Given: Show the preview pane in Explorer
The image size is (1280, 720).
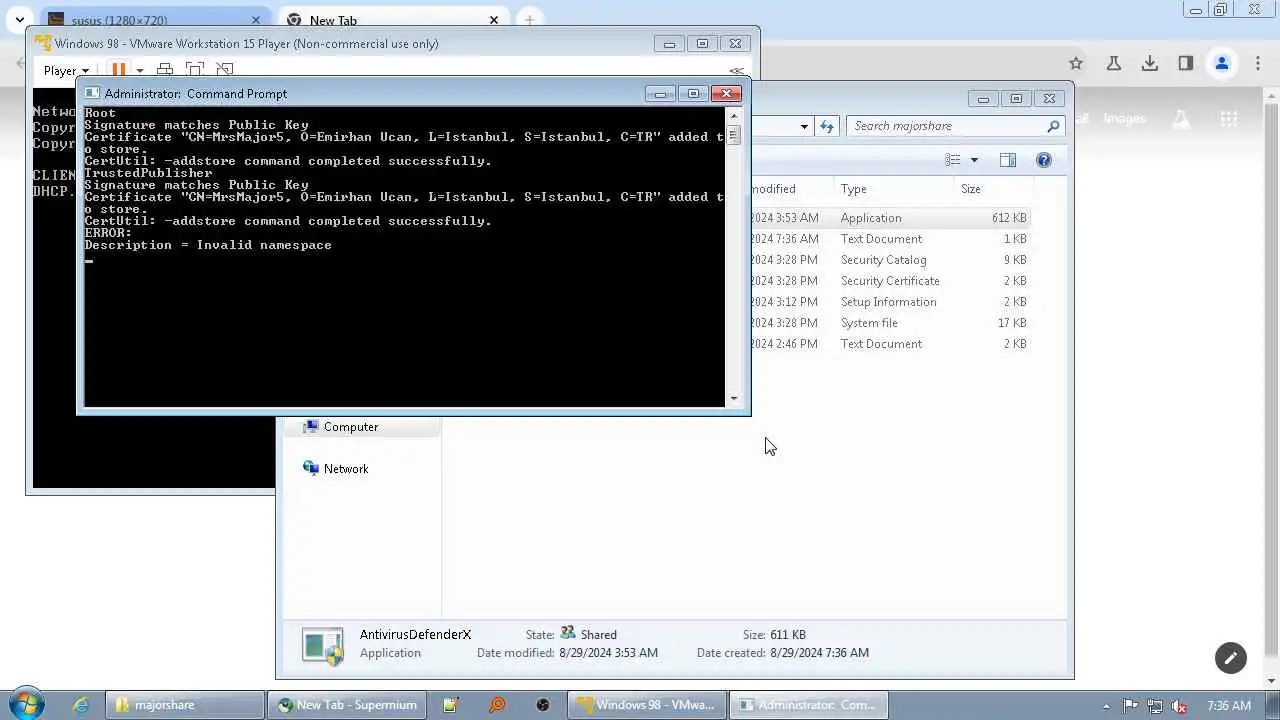Looking at the screenshot, I should tap(1008, 160).
